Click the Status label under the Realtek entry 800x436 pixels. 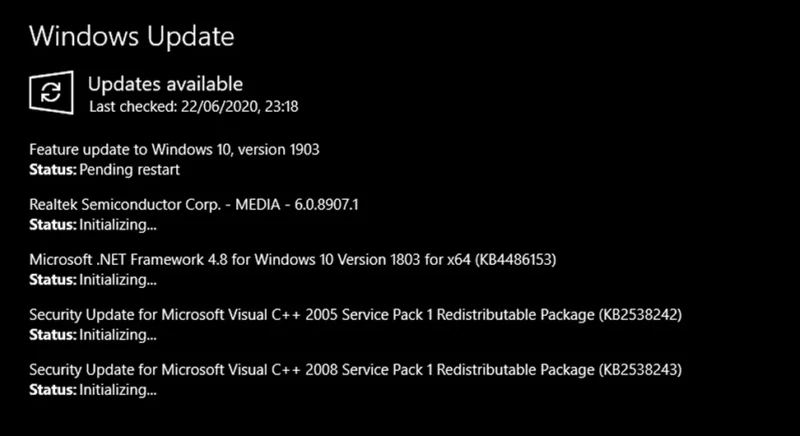tap(53, 225)
